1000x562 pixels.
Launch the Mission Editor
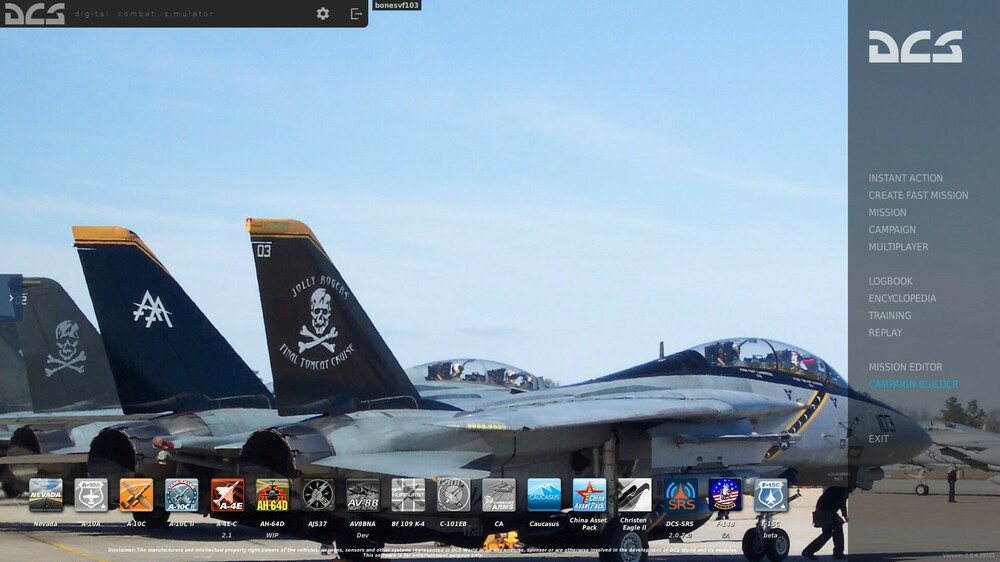pyautogui.click(x=905, y=367)
